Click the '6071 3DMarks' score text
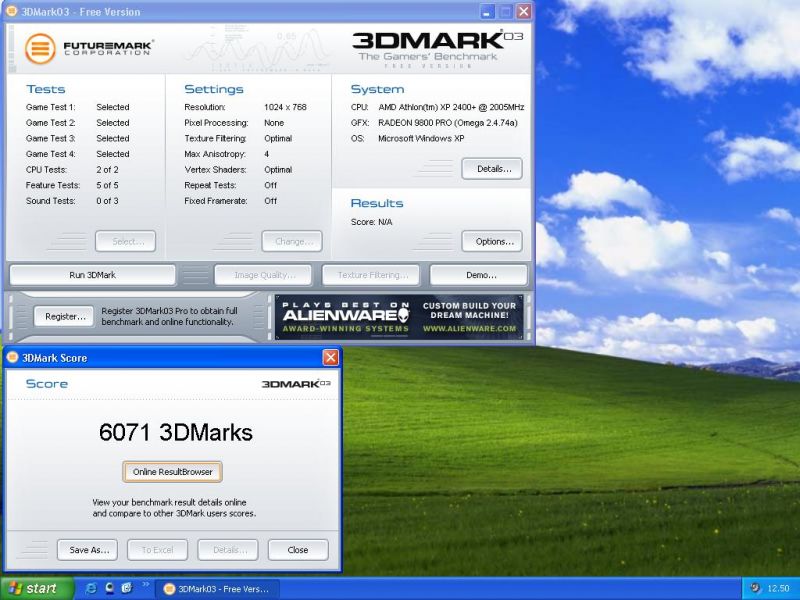 pos(176,432)
